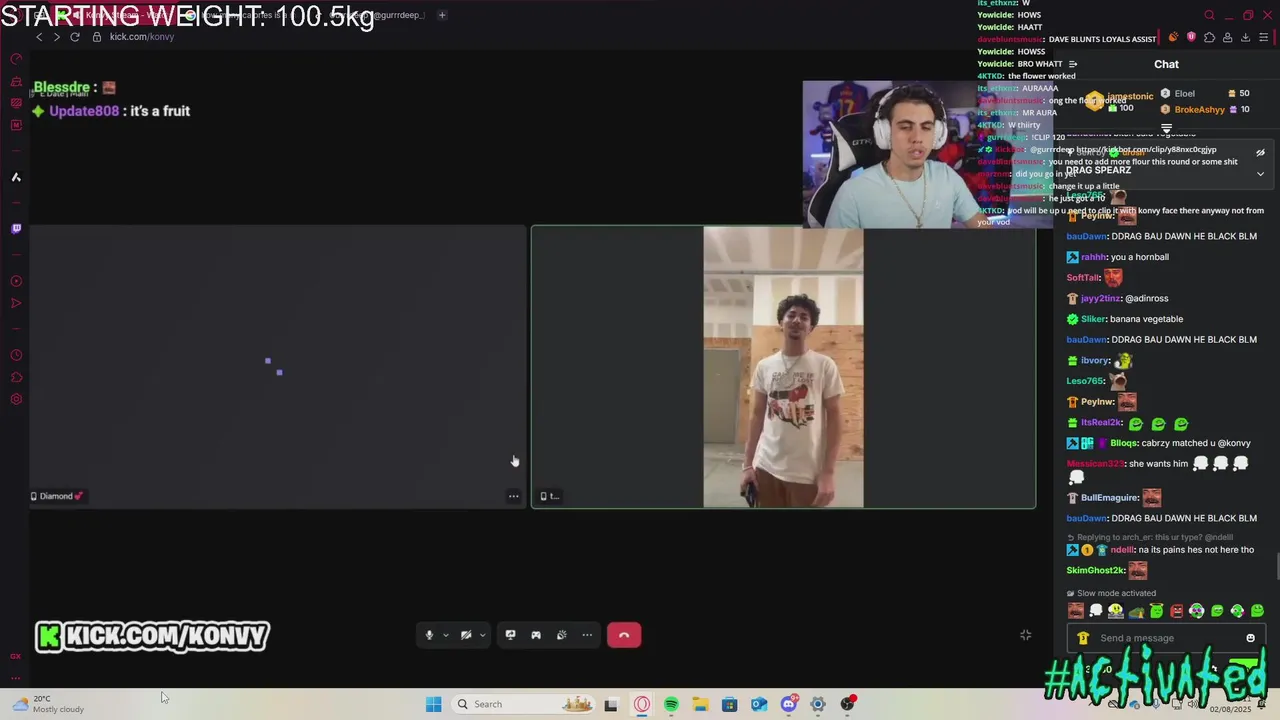The width and height of the screenshot is (1280, 720).
Task: Open OBS Studio from the taskbar
Action: 847,704
